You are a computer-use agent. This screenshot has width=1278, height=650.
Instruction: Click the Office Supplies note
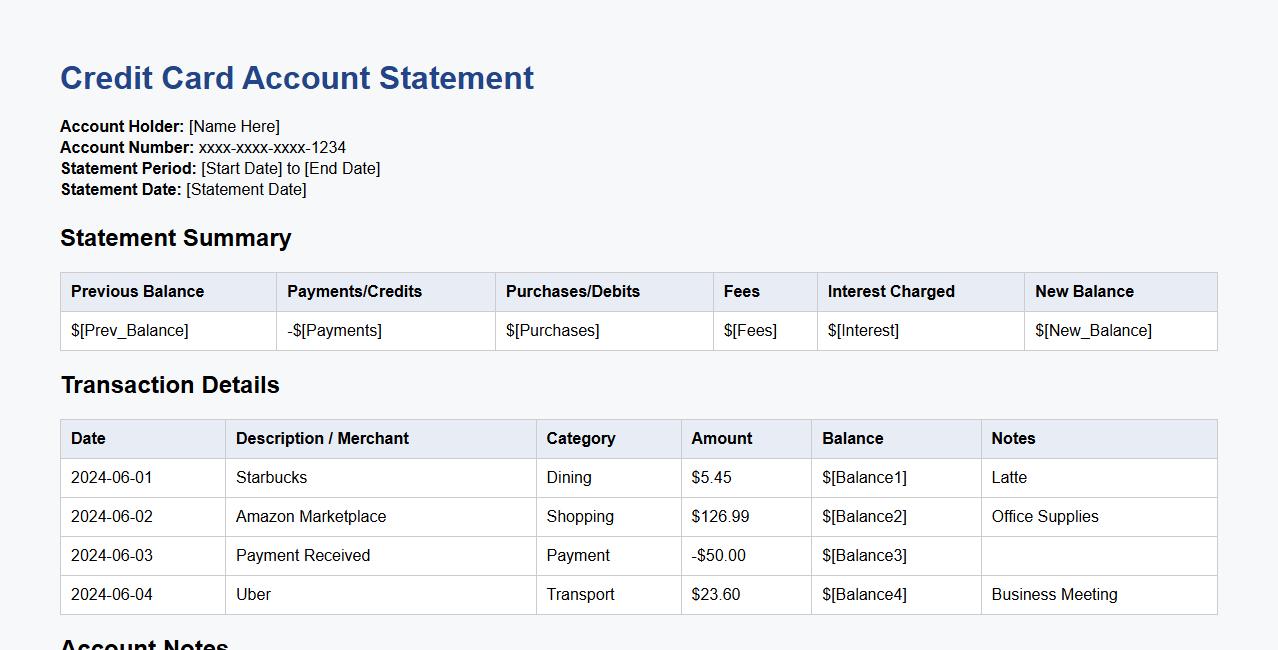pyautogui.click(x=1044, y=516)
